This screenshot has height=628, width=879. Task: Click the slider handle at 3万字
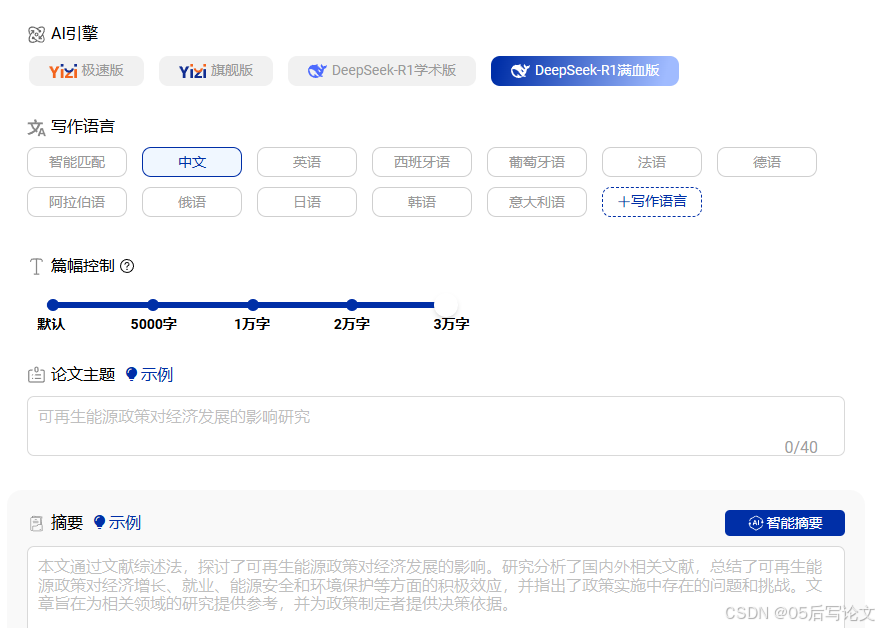coord(446,305)
